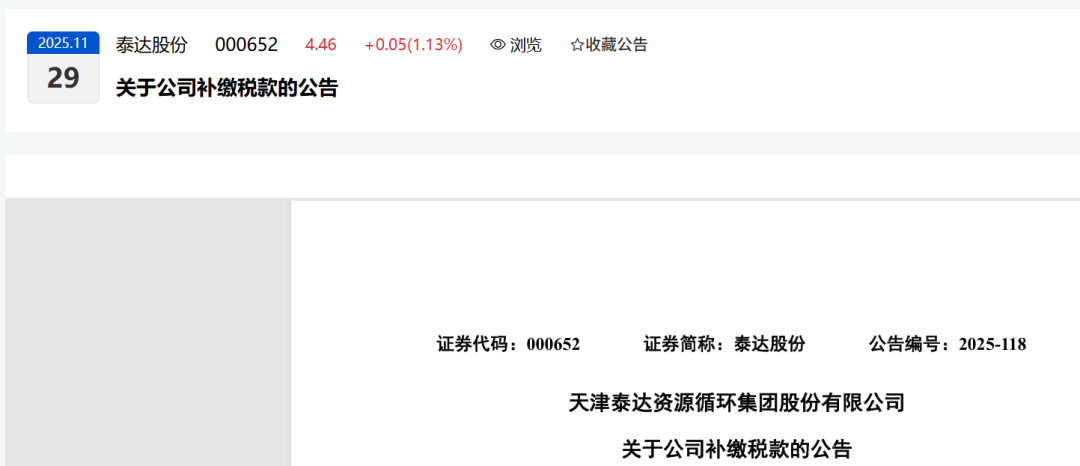Click the eye icon beside 浏览
The image size is (1080, 466).
498,45
